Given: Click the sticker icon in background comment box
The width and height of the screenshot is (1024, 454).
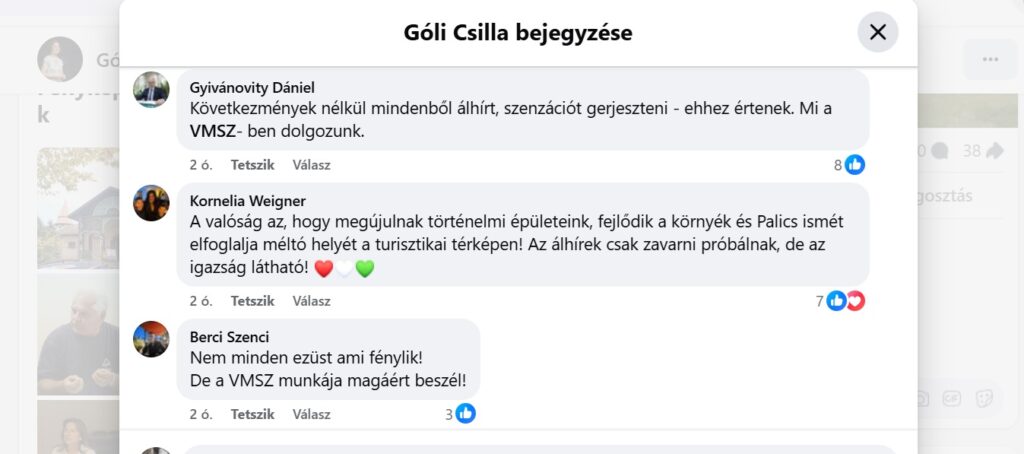Looking at the screenshot, I should pyautogui.click(x=984, y=398).
